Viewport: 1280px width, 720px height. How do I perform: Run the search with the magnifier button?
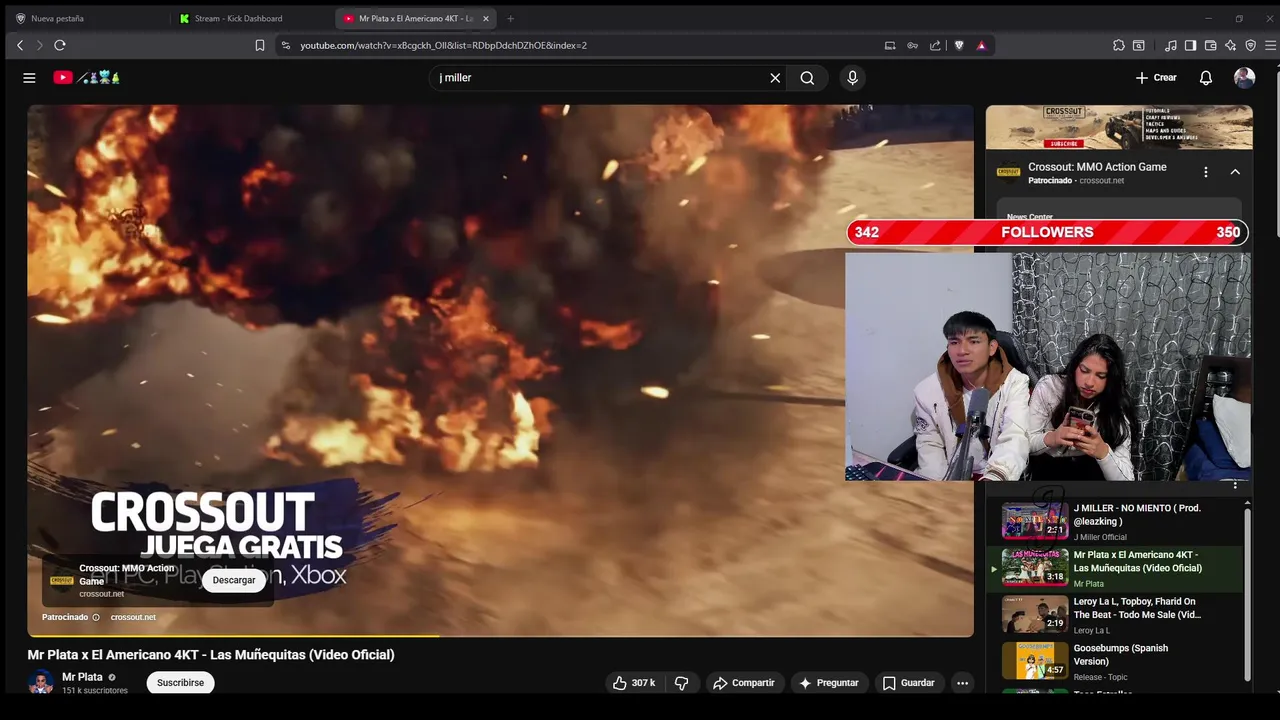[x=807, y=78]
